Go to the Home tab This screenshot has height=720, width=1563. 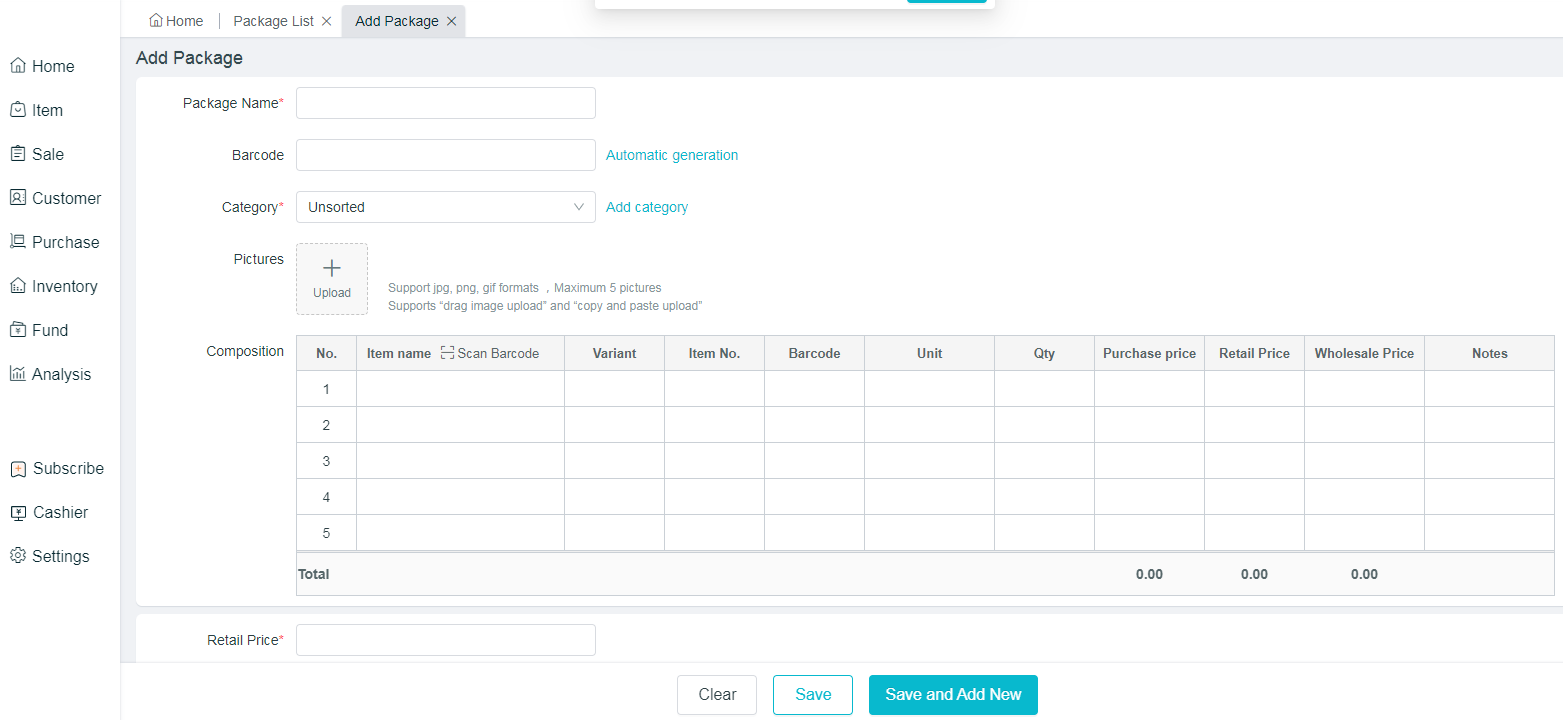[x=176, y=21]
